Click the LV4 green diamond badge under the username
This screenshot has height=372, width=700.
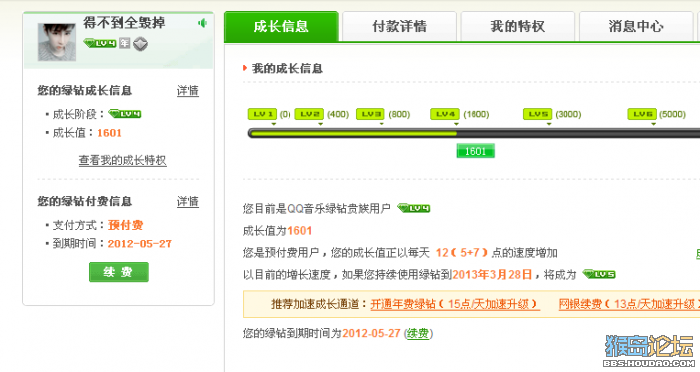click(x=100, y=43)
